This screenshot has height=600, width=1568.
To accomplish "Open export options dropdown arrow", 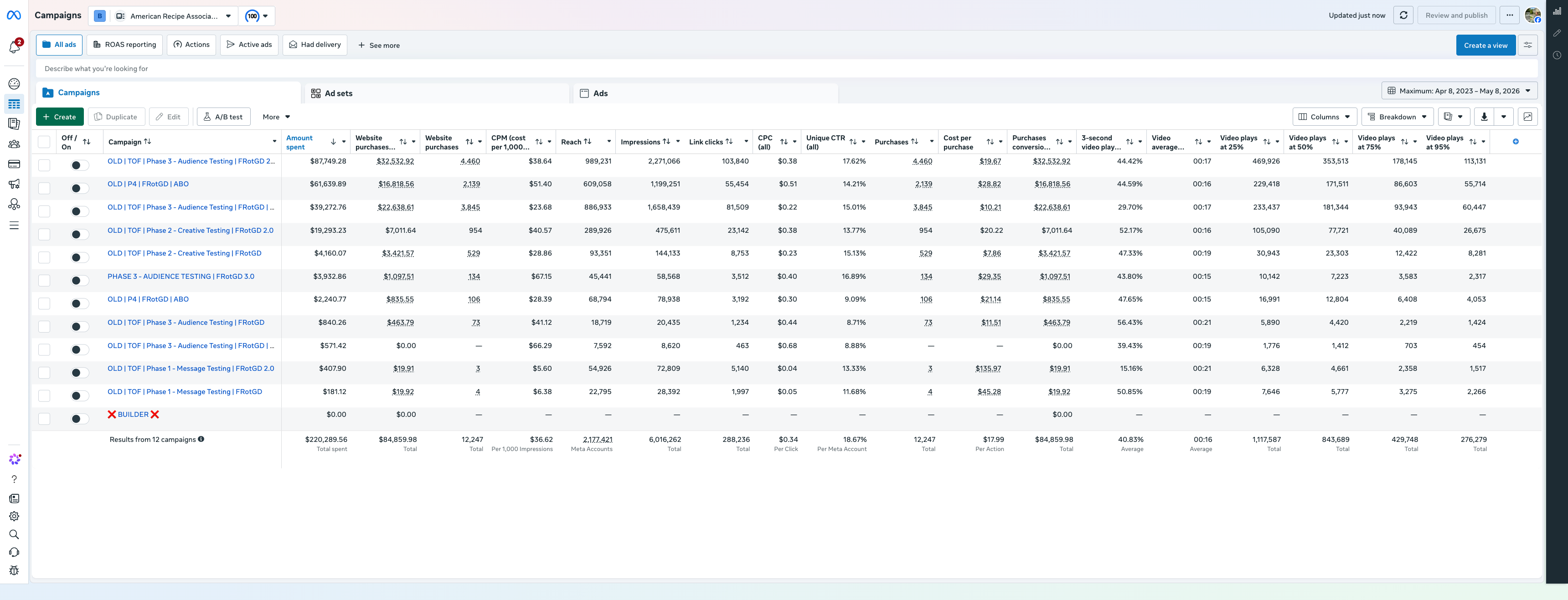I will [x=1504, y=117].
